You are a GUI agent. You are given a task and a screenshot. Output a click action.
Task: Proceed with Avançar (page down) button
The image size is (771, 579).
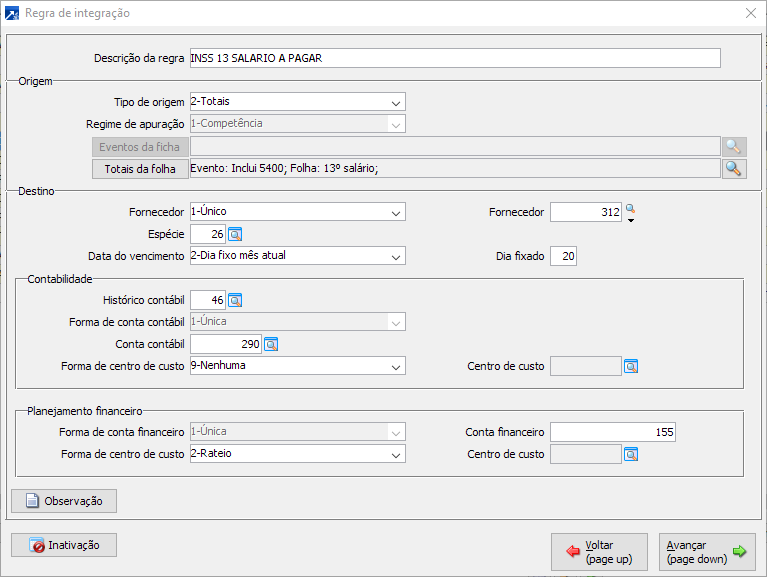click(707, 552)
